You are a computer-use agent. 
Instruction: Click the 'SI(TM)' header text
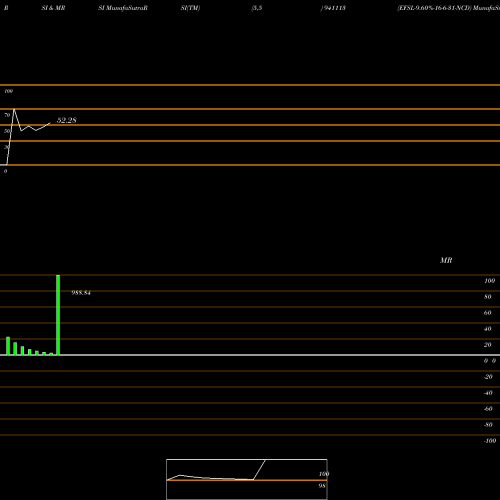tap(190, 8)
